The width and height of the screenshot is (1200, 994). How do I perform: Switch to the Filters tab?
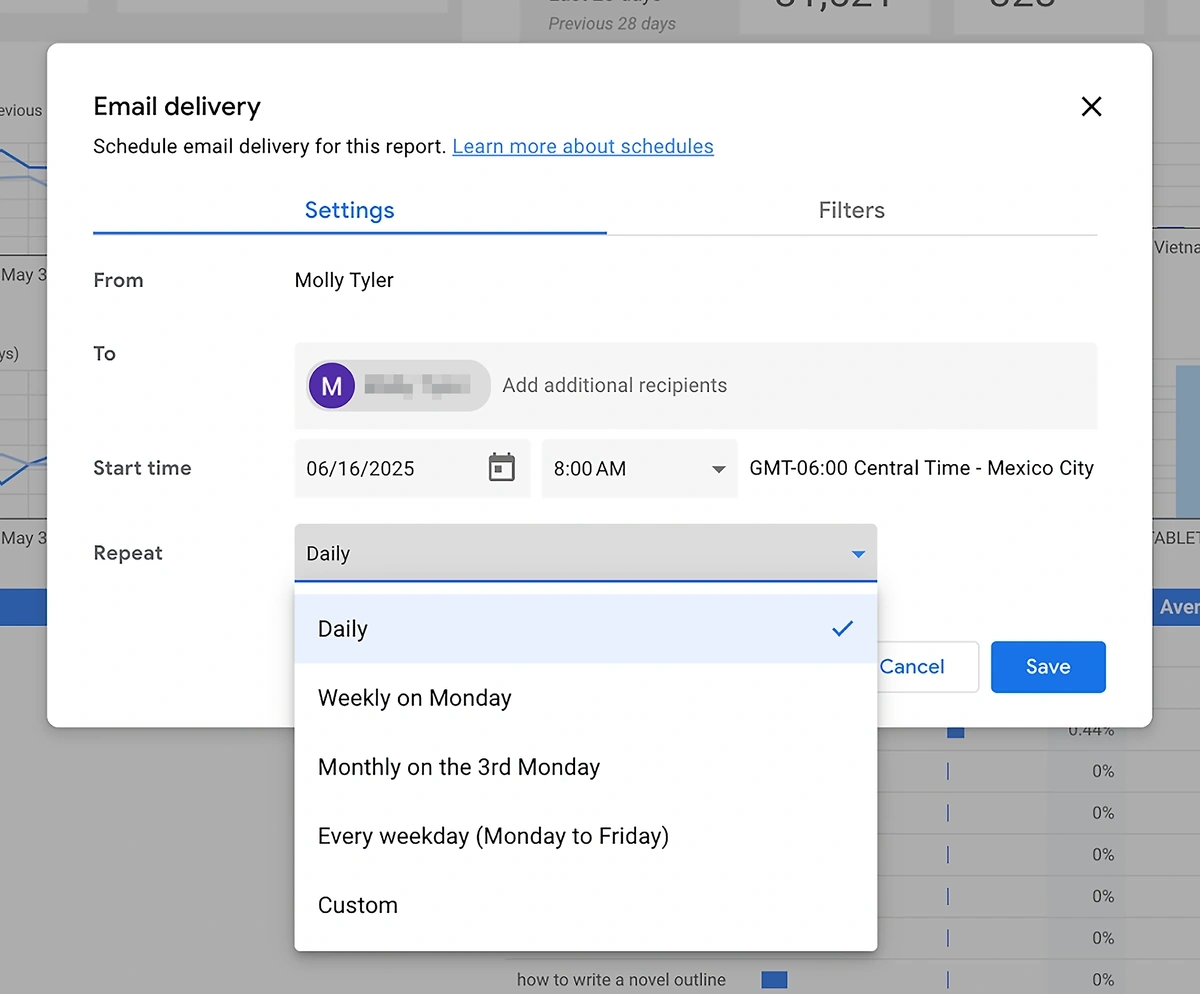tap(851, 210)
